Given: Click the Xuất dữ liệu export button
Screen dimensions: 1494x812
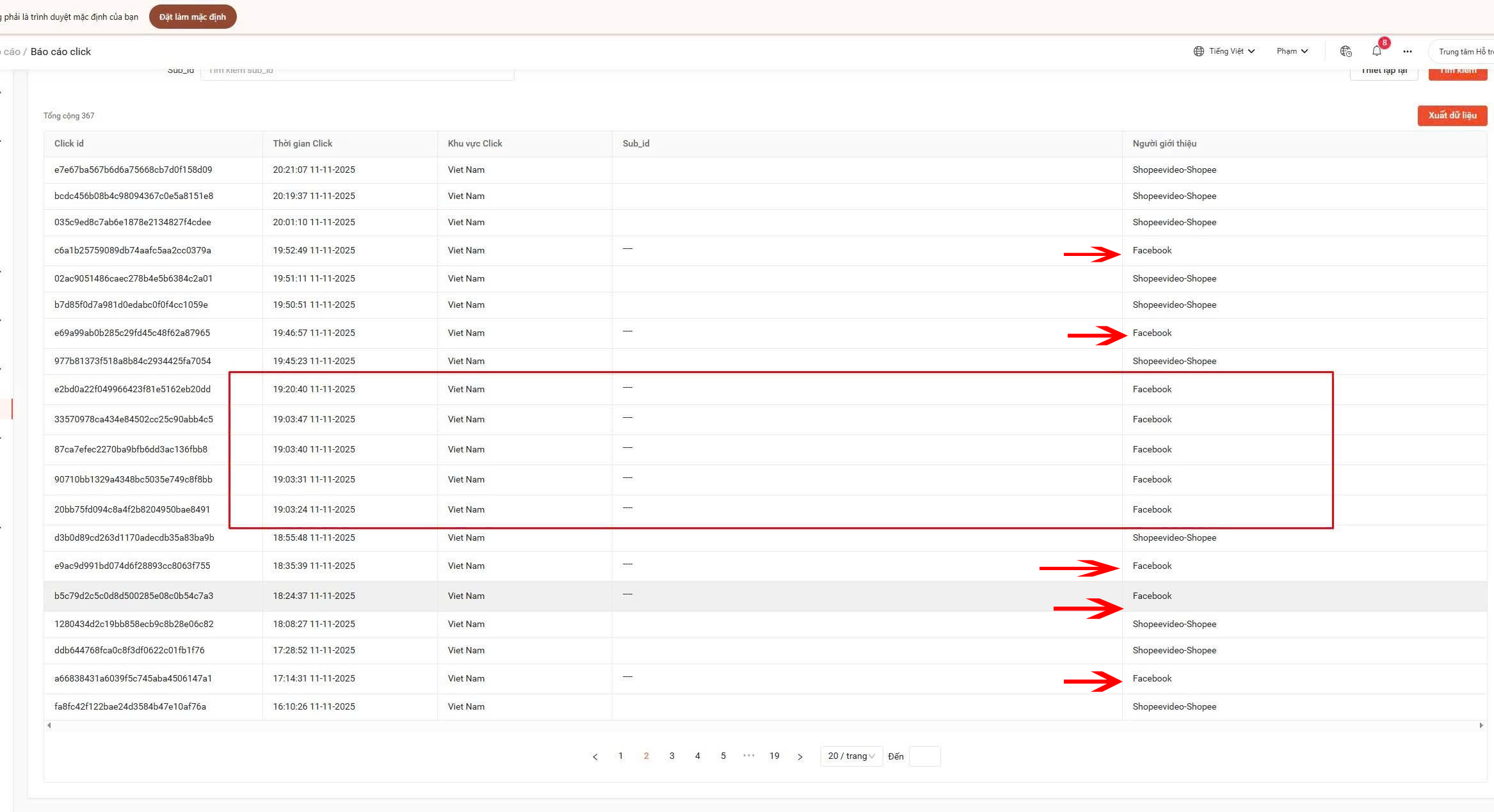Looking at the screenshot, I should [1452, 115].
